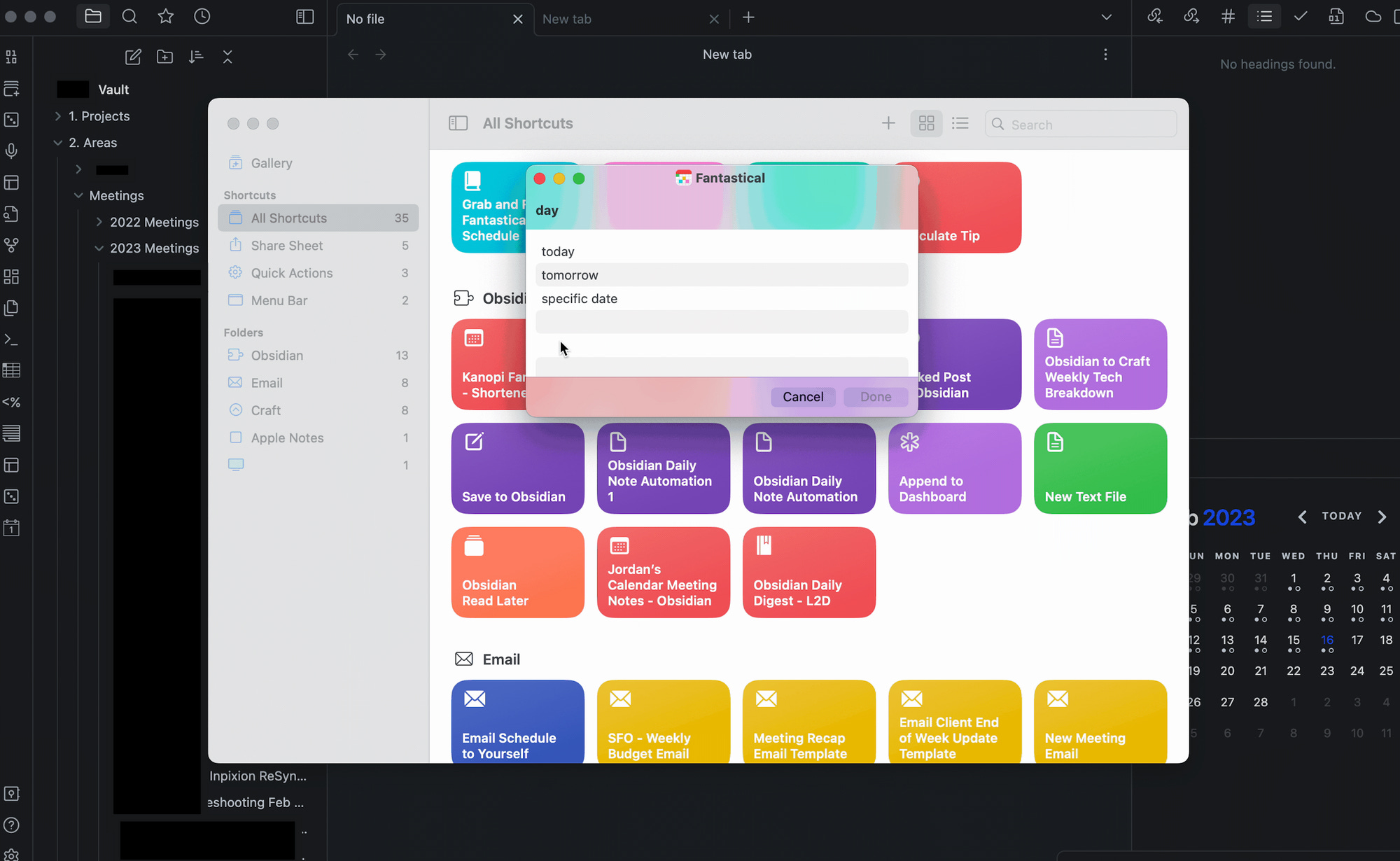1400x861 pixels.
Task: Open the outline list icon in Obsidian right sidebar
Action: coord(1264,16)
